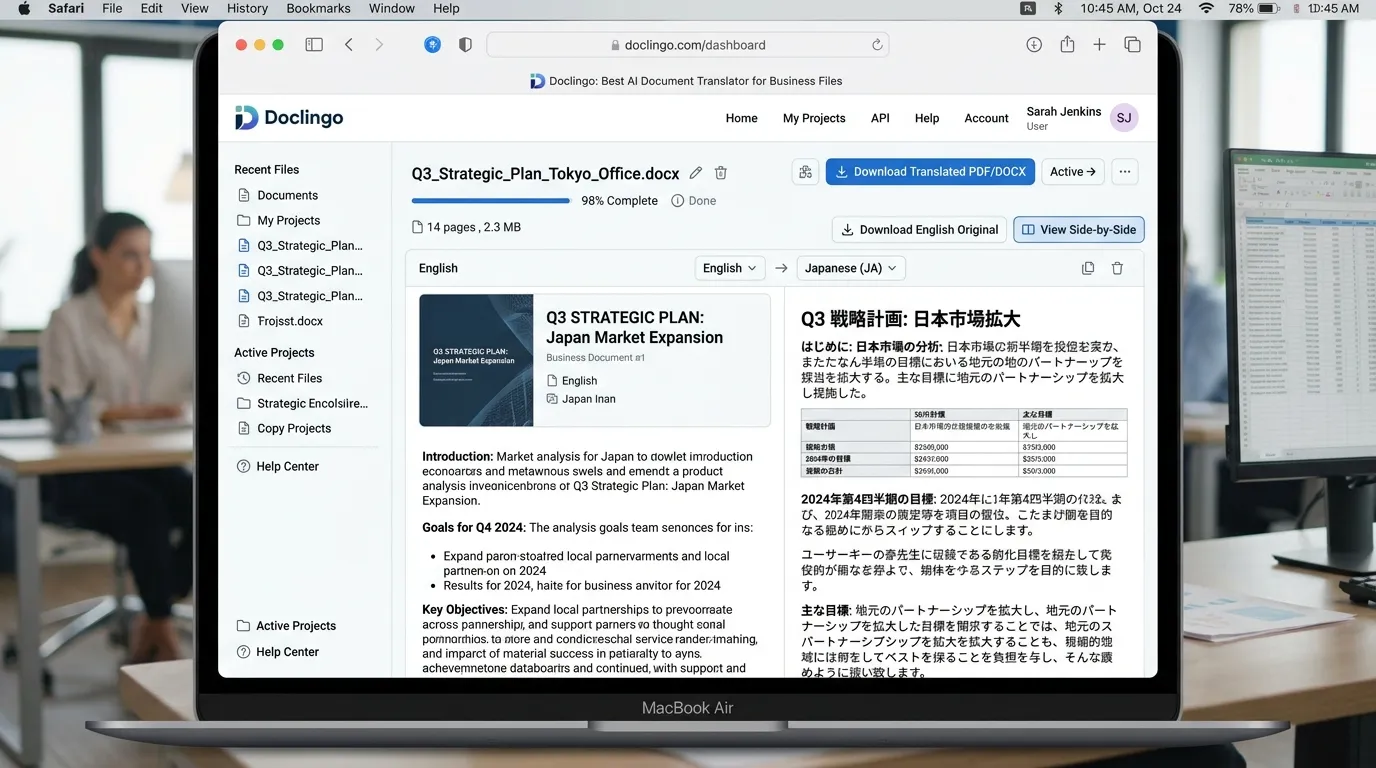
Task: Open Safari Bookmarks menu
Action: click(x=318, y=8)
